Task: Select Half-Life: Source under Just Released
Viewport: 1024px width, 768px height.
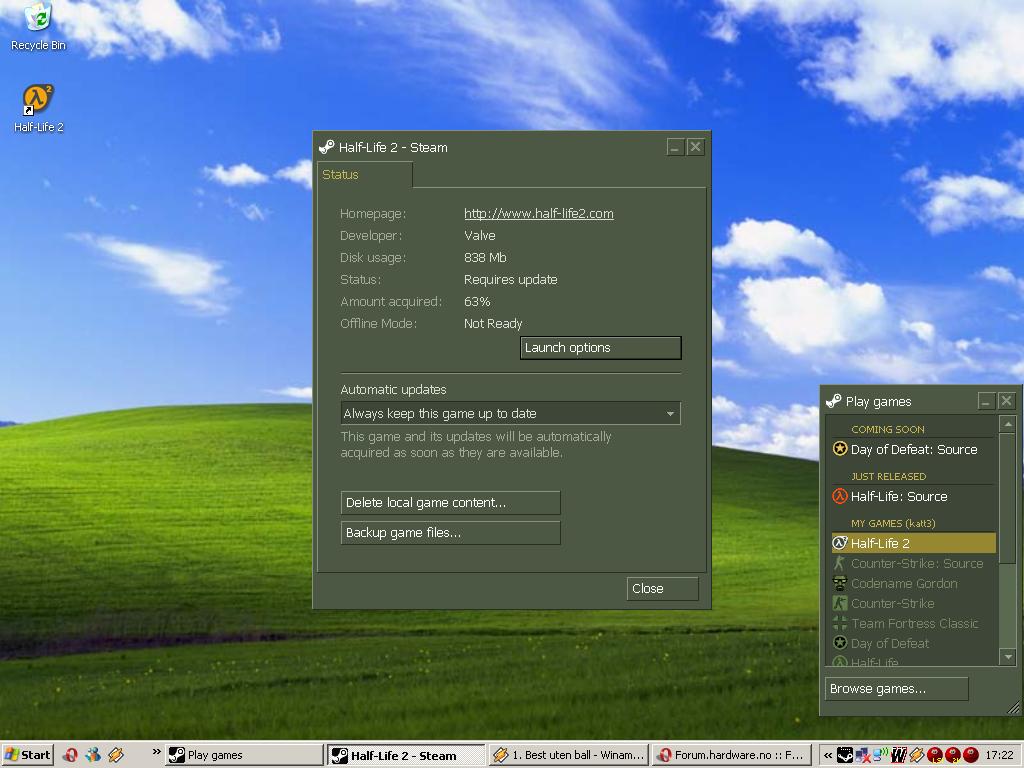Action: (914, 496)
